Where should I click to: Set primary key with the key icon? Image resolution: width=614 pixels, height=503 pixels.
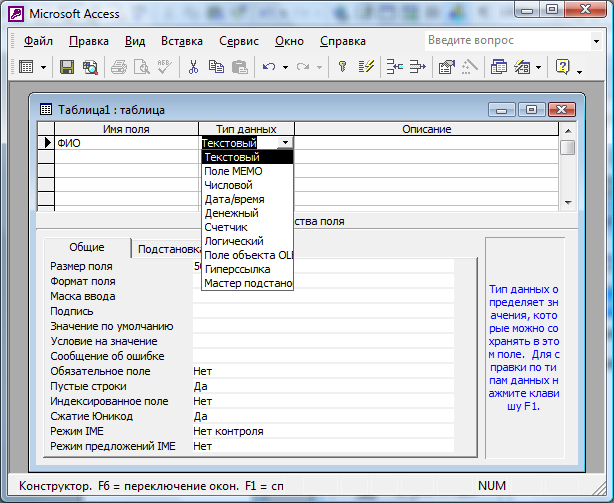(343, 67)
